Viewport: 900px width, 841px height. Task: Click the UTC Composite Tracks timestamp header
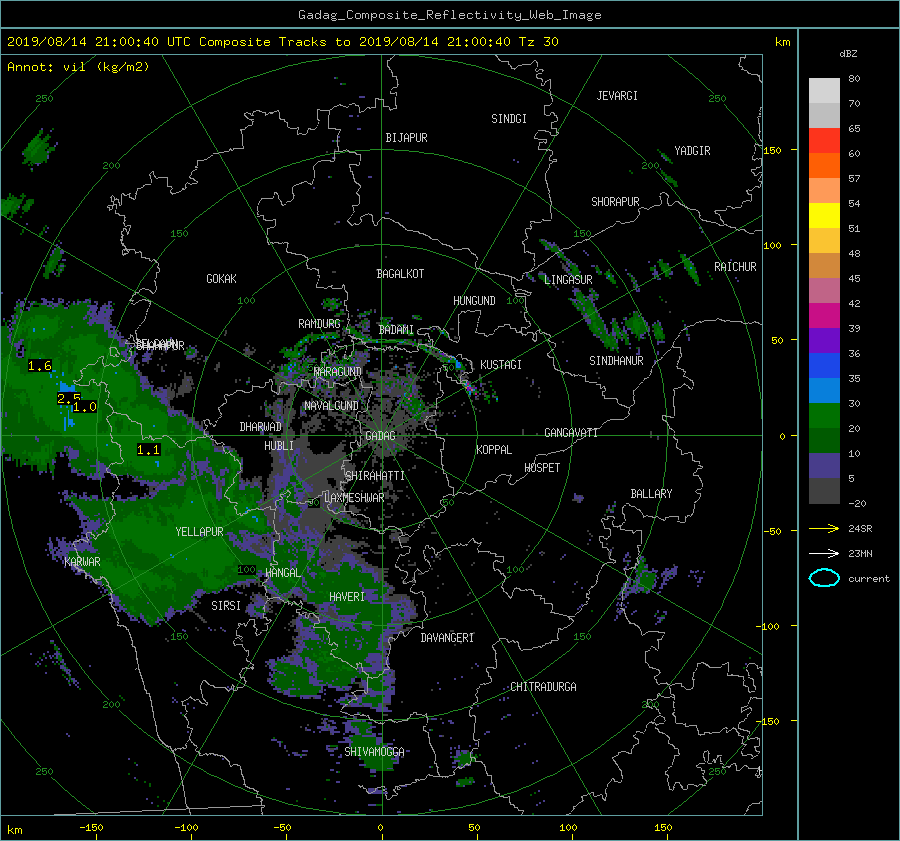(282, 42)
